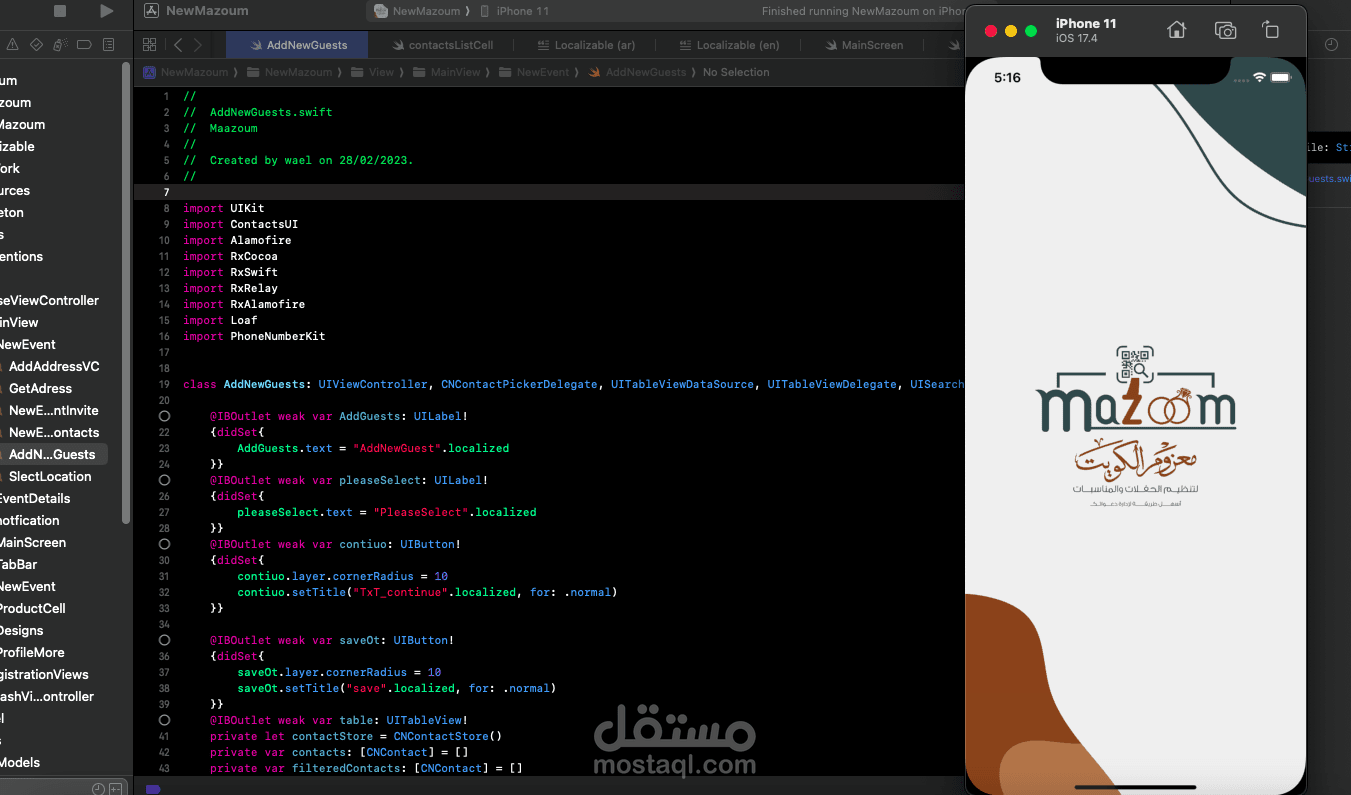
Task: Switch to the MainScreen tab
Action: click(863, 45)
